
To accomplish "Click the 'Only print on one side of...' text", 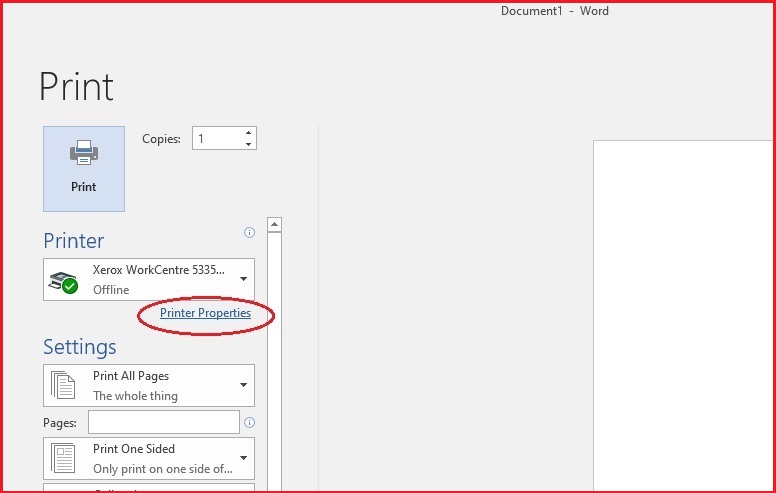I will pos(163,469).
